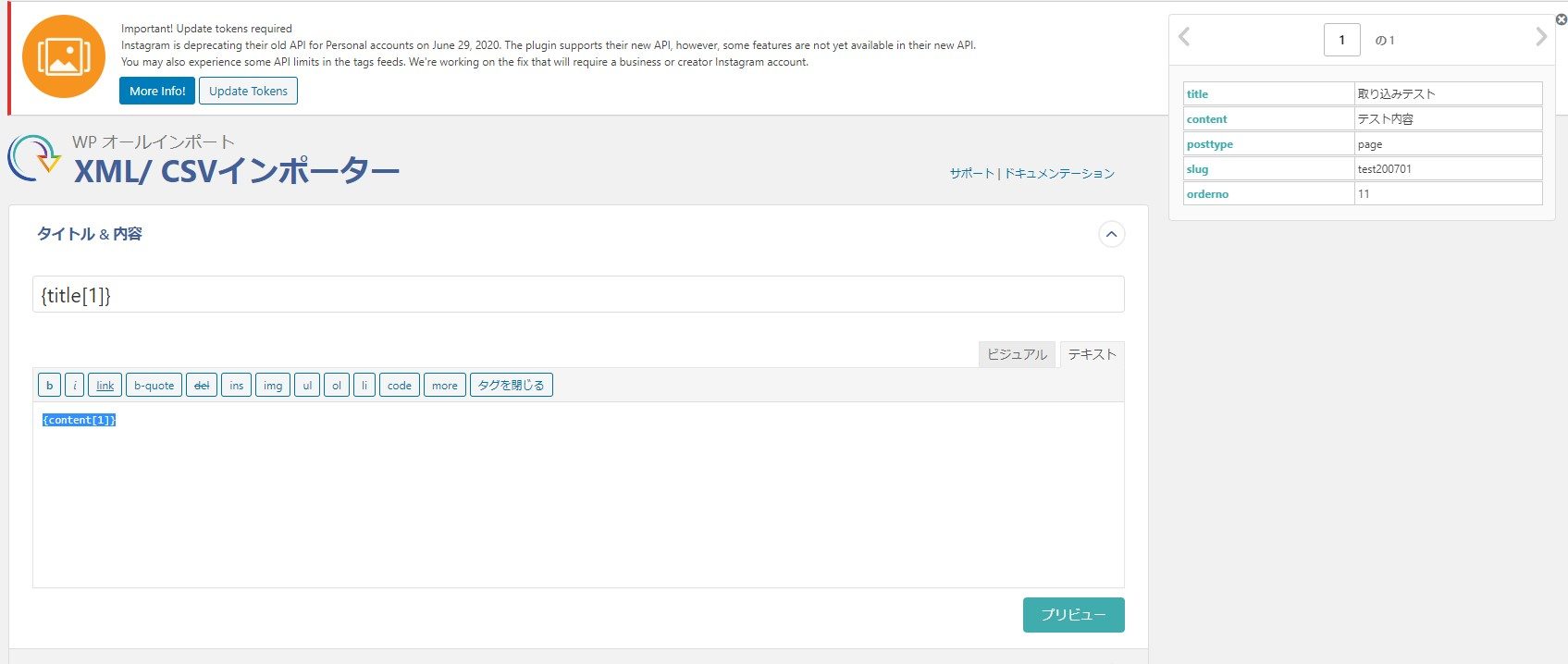Click the value page in preview

pos(1370,144)
